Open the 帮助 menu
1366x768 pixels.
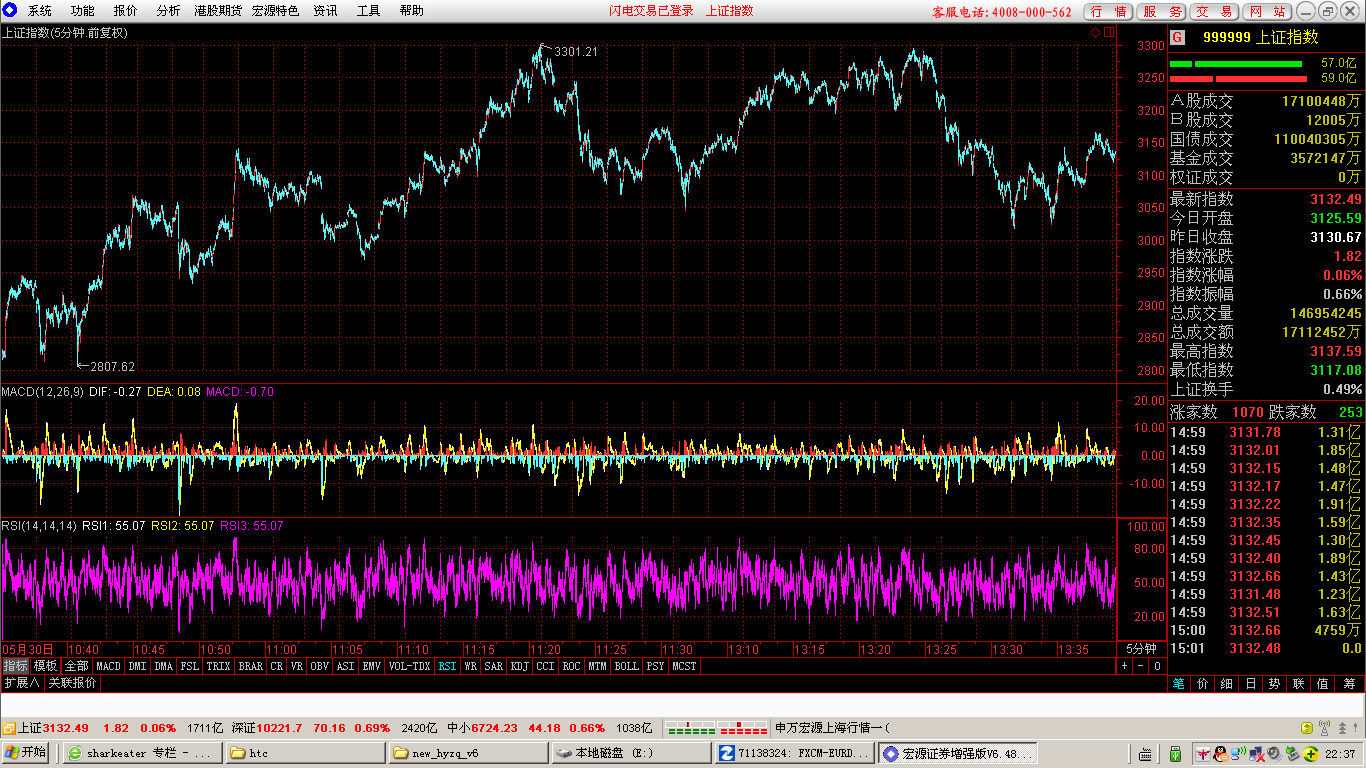[411, 11]
